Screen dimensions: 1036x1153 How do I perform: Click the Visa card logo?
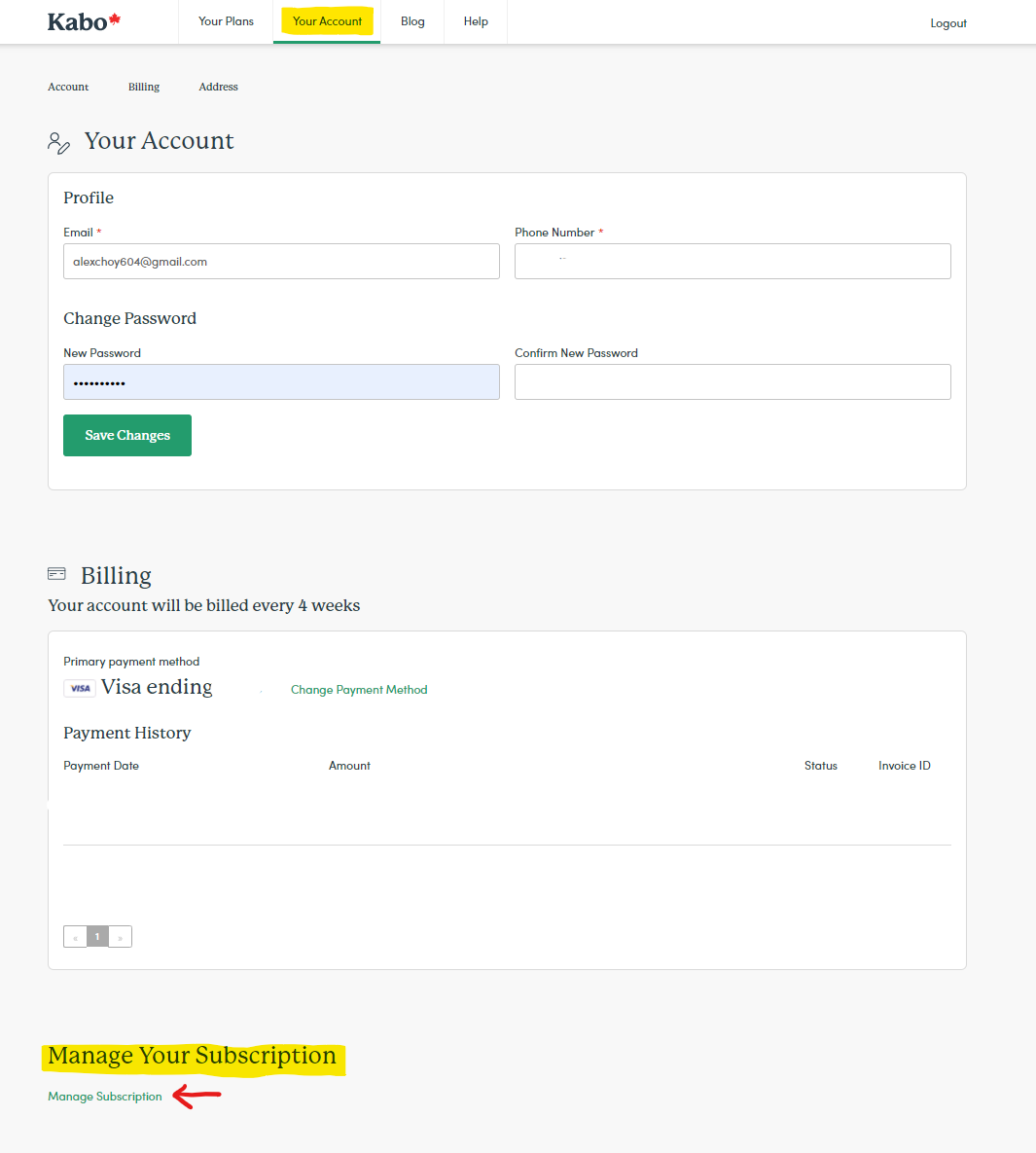[x=80, y=688]
